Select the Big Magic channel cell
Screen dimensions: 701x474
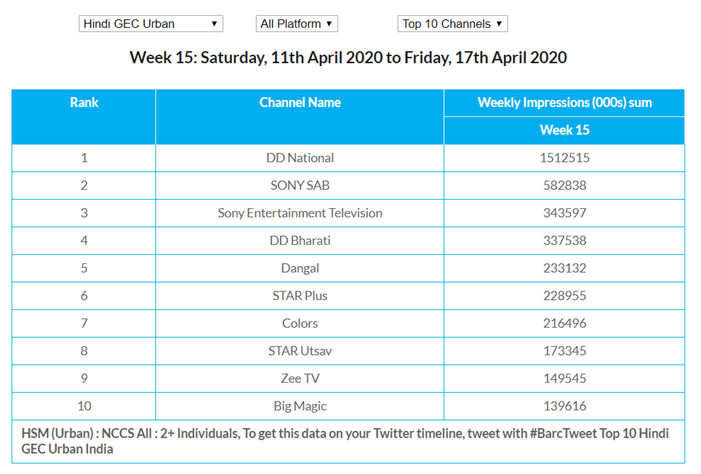pos(300,406)
